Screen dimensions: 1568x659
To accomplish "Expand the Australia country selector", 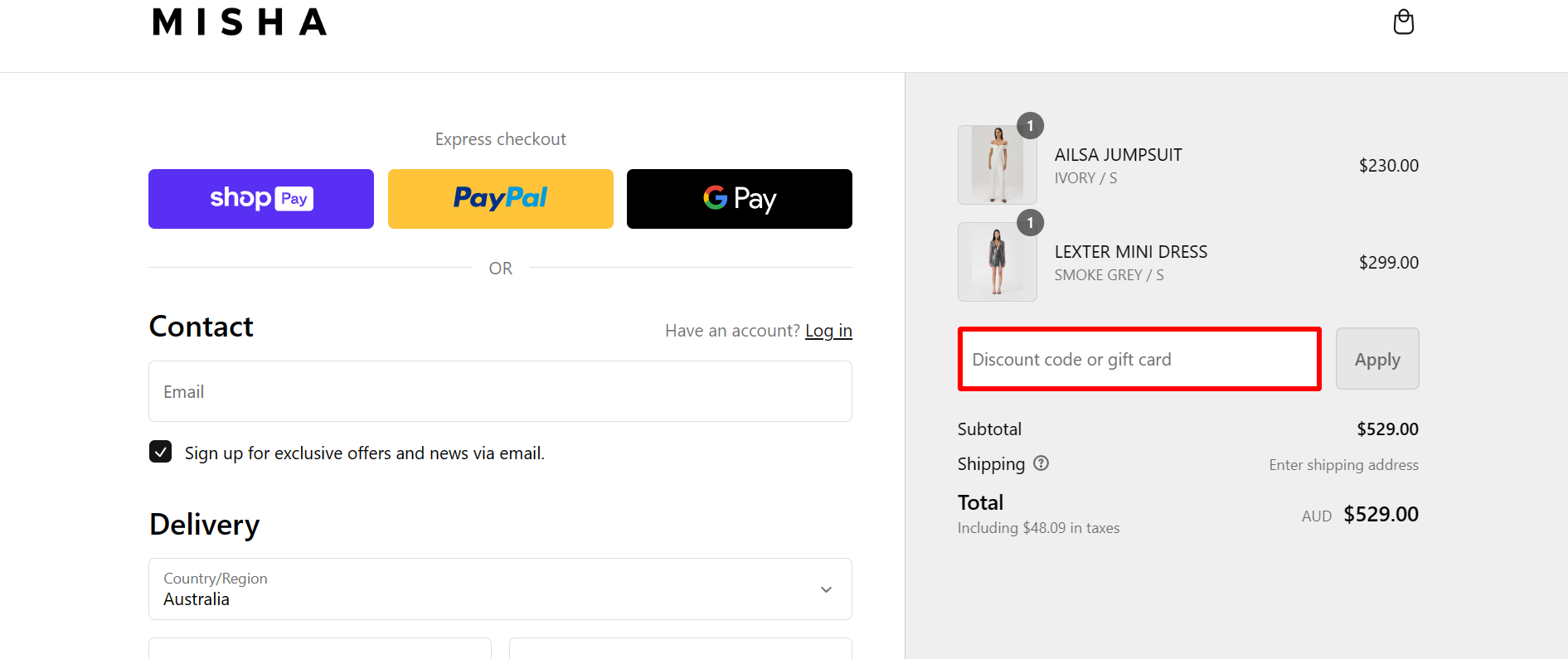I will [x=500, y=589].
